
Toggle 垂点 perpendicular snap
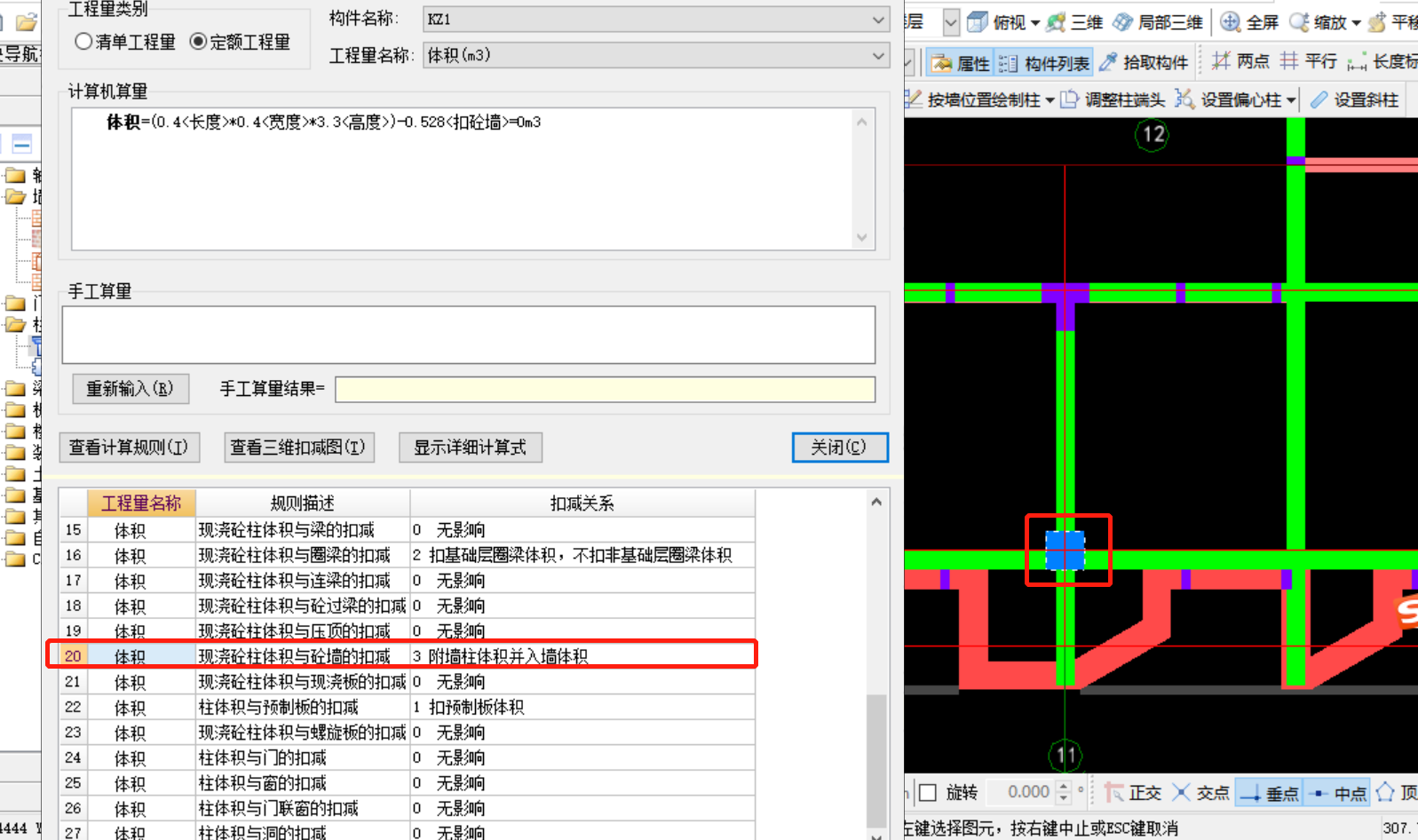click(1270, 793)
